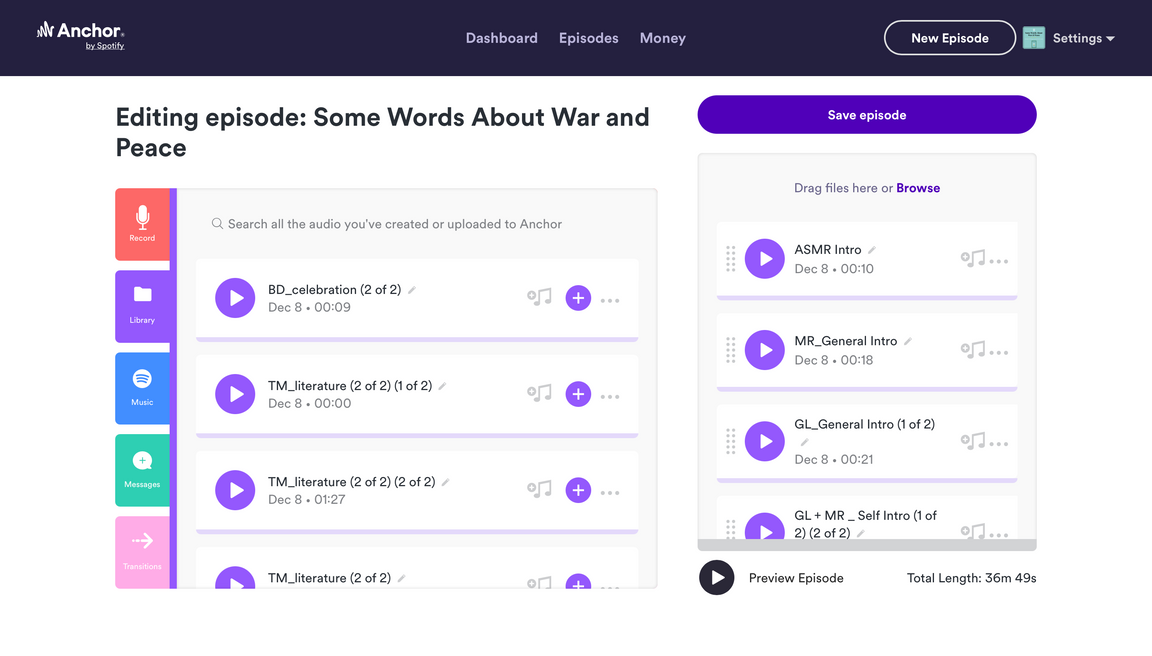Open the Library folder tab
Viewport: 1152px width, 656px height.
143,306
